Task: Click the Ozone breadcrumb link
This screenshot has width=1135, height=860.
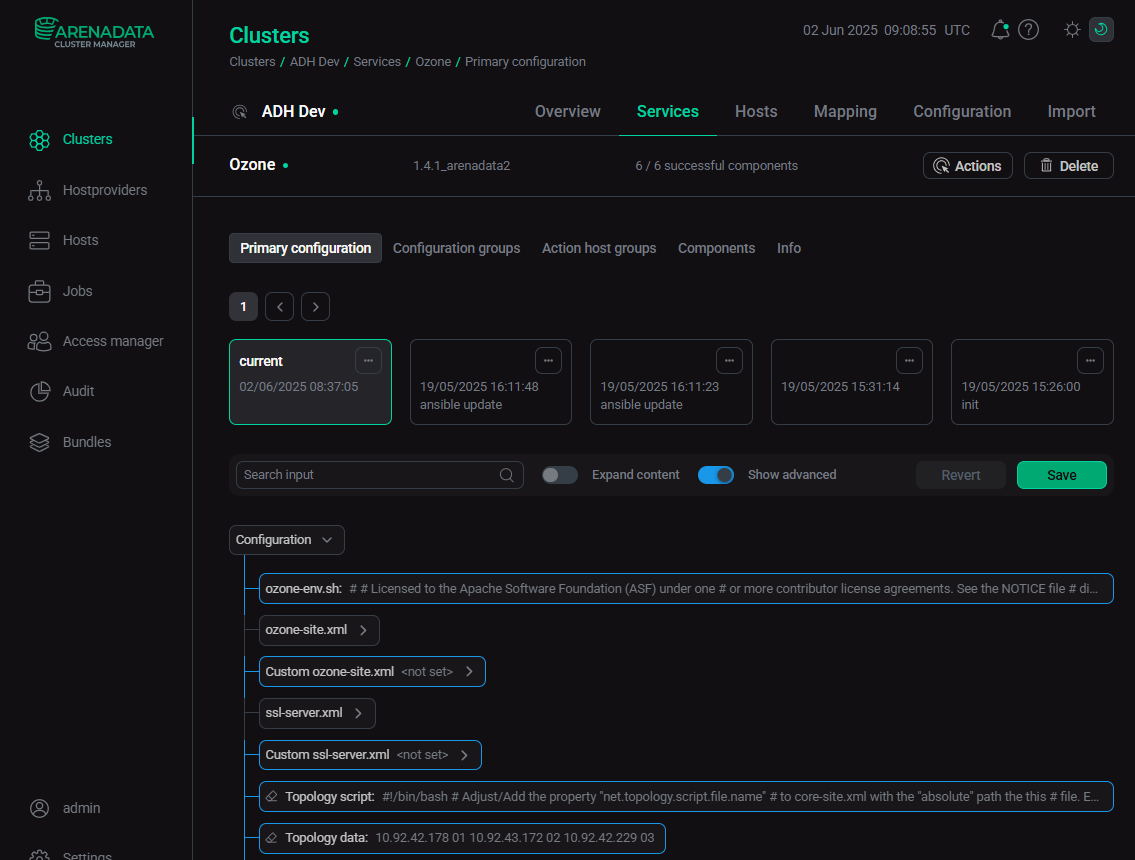Action: [433, 62]
